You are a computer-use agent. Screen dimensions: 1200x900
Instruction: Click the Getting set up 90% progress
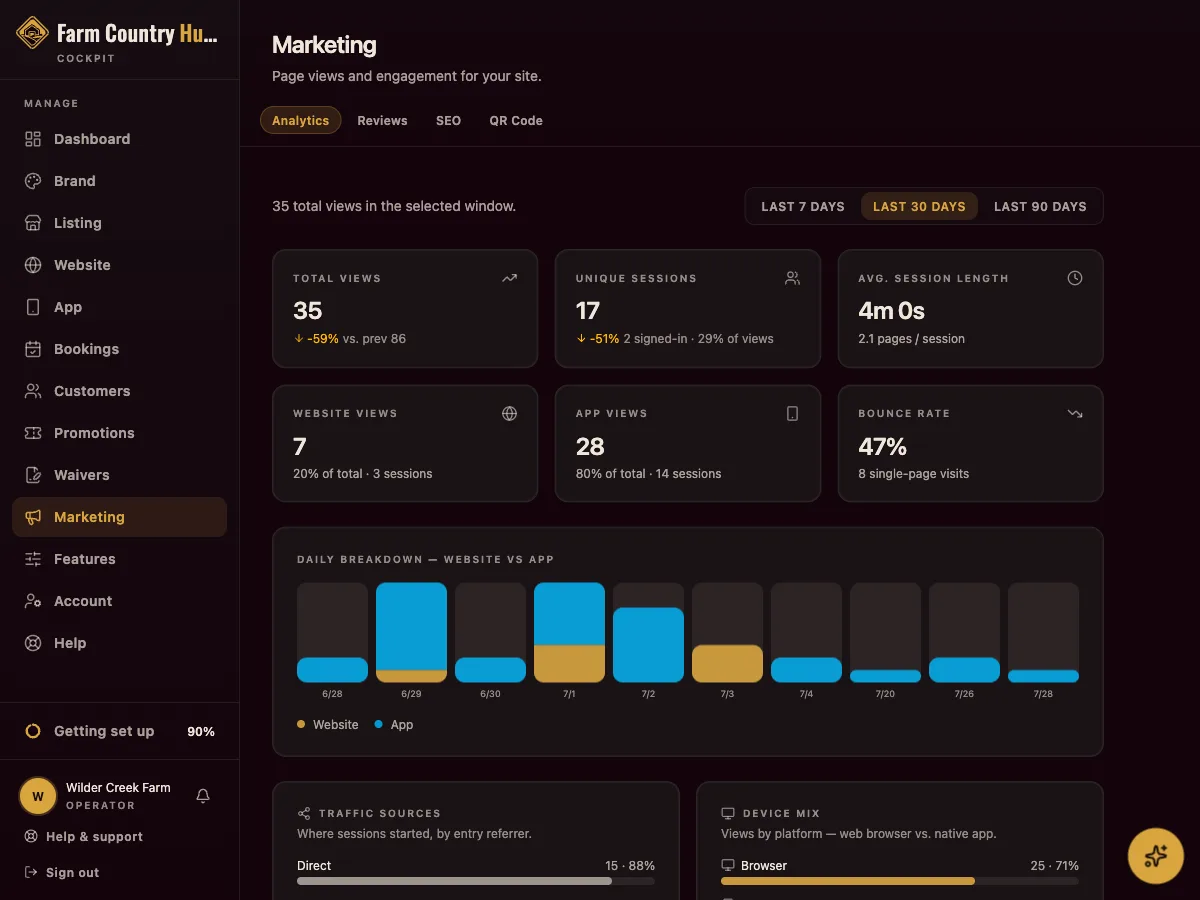click(x=120, y=731)
